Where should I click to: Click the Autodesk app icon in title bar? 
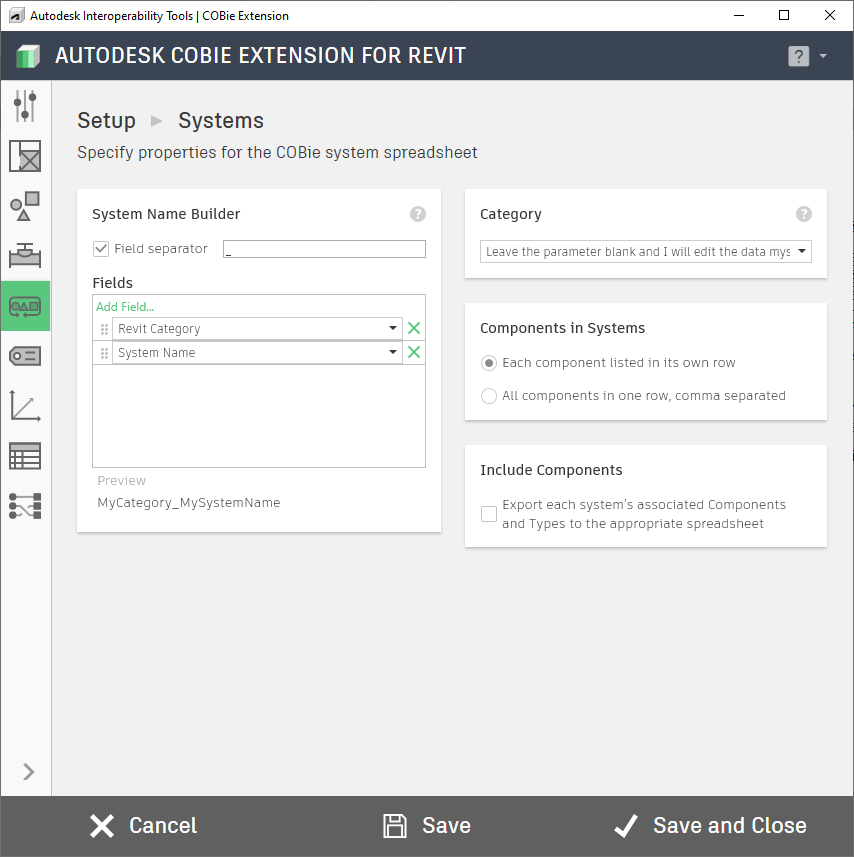click(16, 15)
